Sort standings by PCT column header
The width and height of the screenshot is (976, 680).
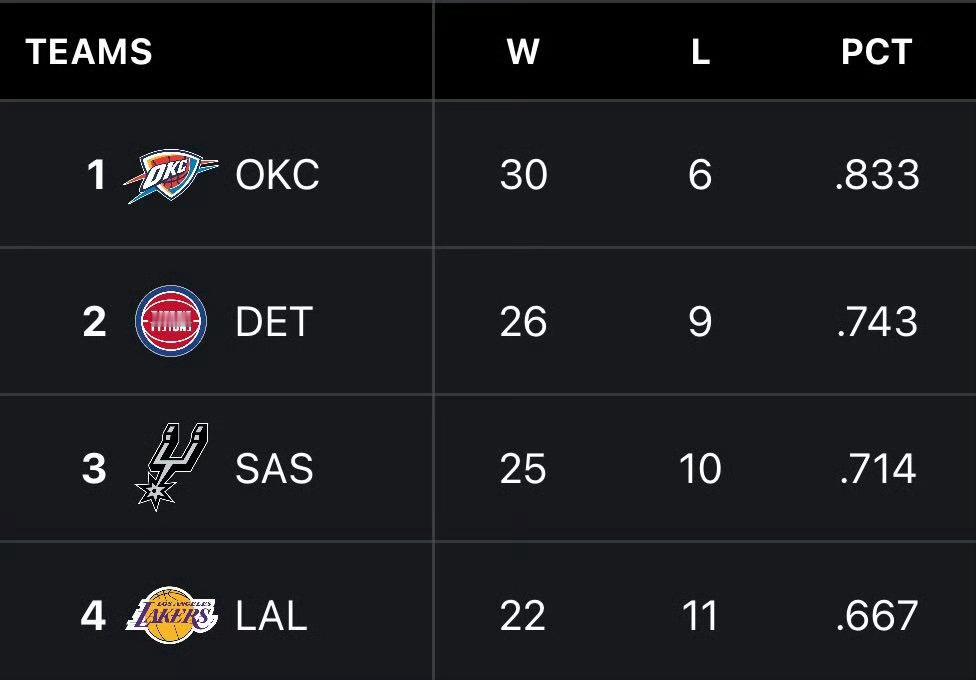point(876,52)
